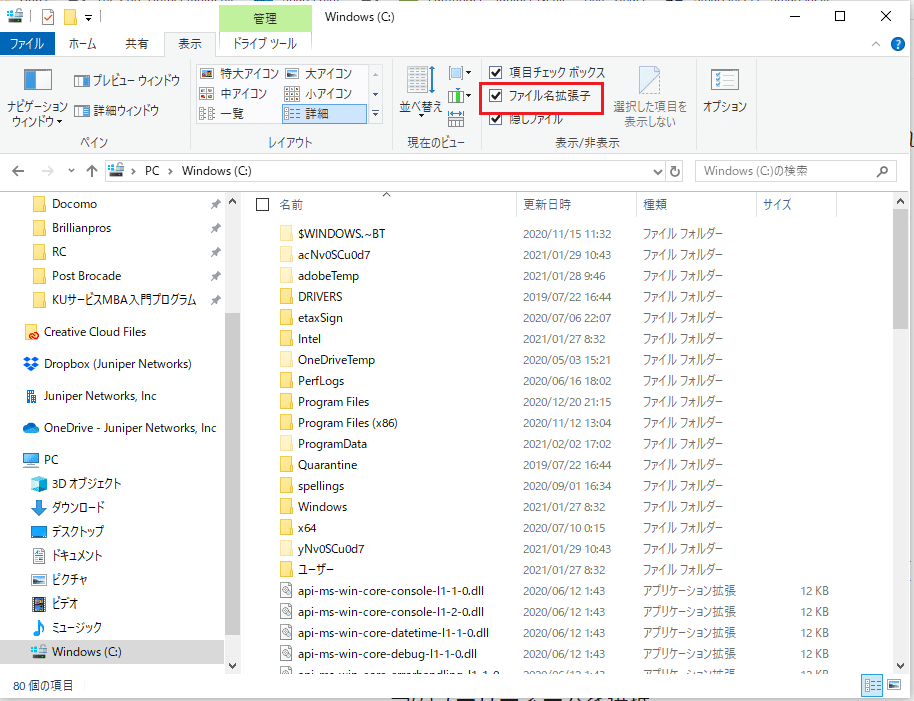
Task: Open the View (表示) tab
Action: (x=189, y=44)
